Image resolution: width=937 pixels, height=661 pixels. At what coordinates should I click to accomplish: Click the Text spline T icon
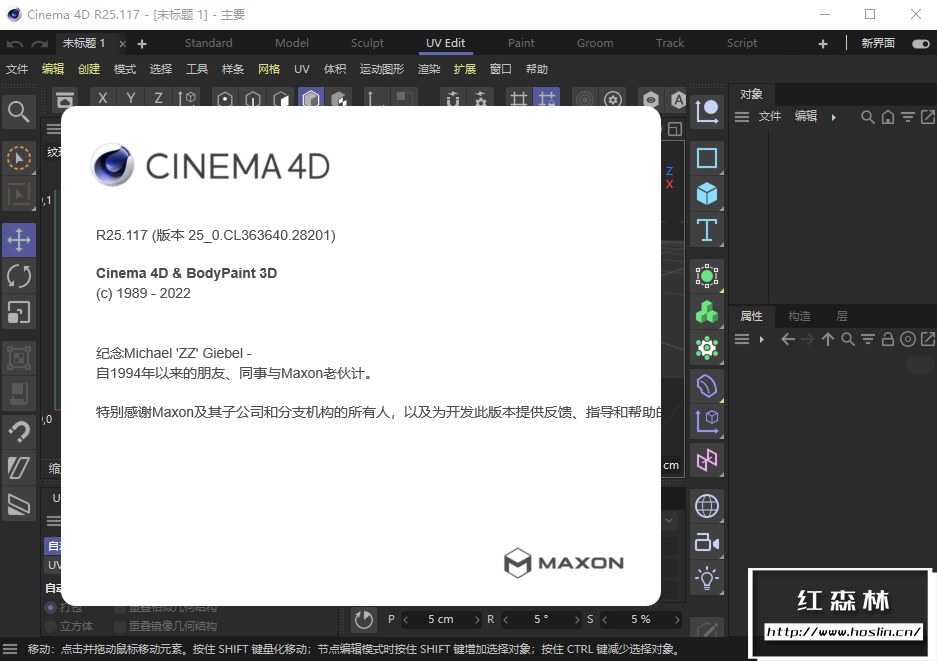click(707, 230)
